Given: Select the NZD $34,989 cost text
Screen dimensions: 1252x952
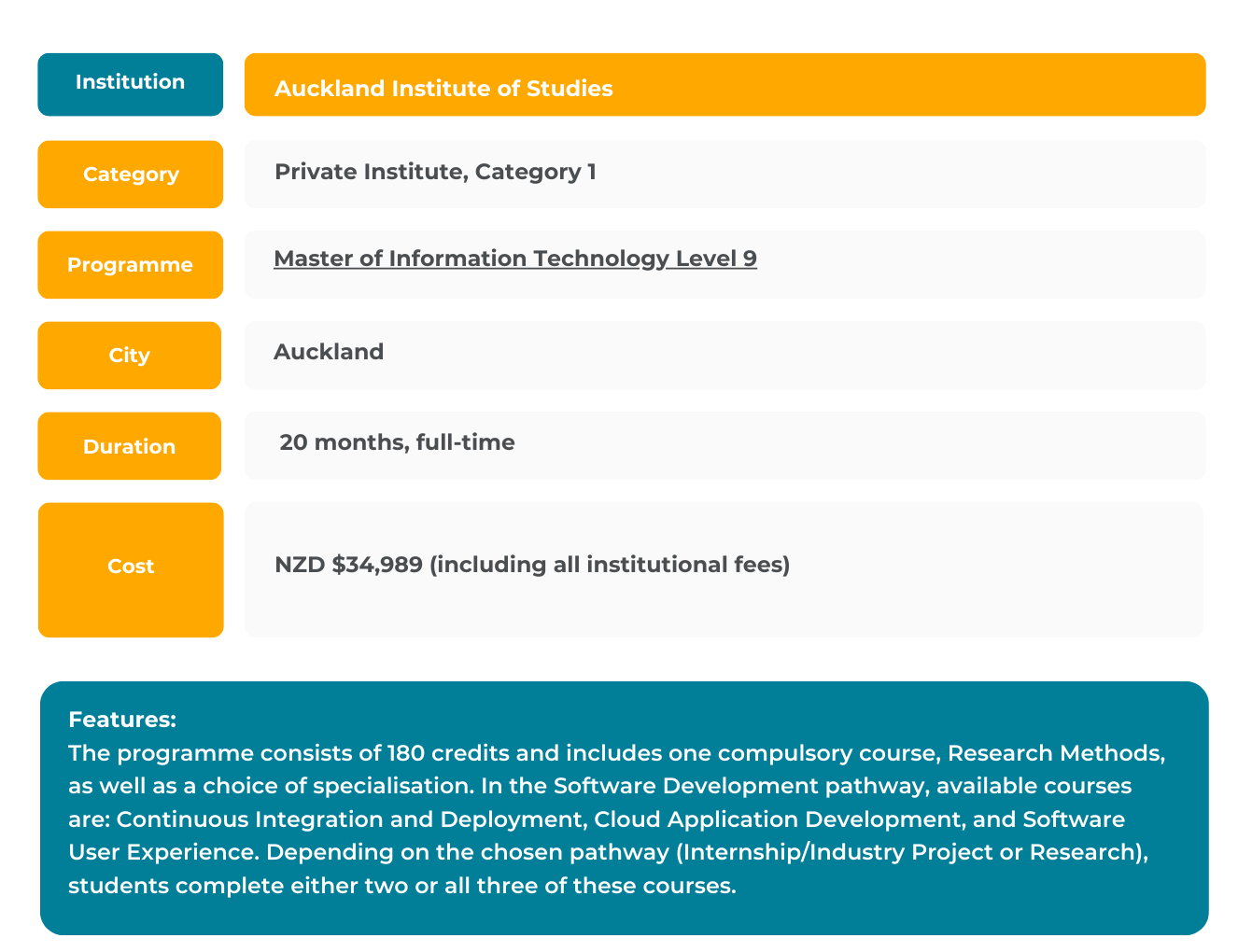Looking at the screenshot, I should coord(532,565).
